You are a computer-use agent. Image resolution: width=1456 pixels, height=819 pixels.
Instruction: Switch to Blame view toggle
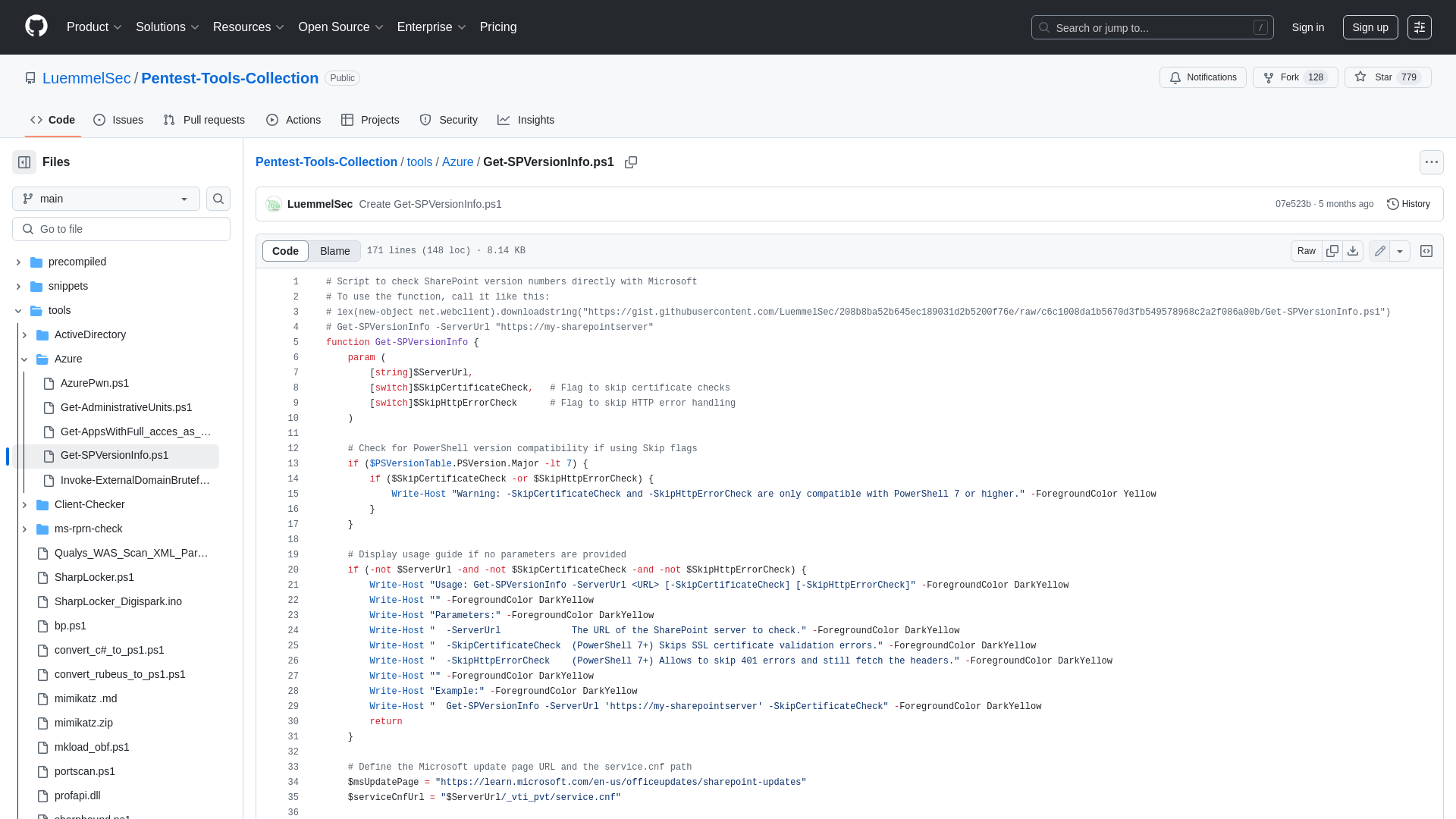click(335, 251)
